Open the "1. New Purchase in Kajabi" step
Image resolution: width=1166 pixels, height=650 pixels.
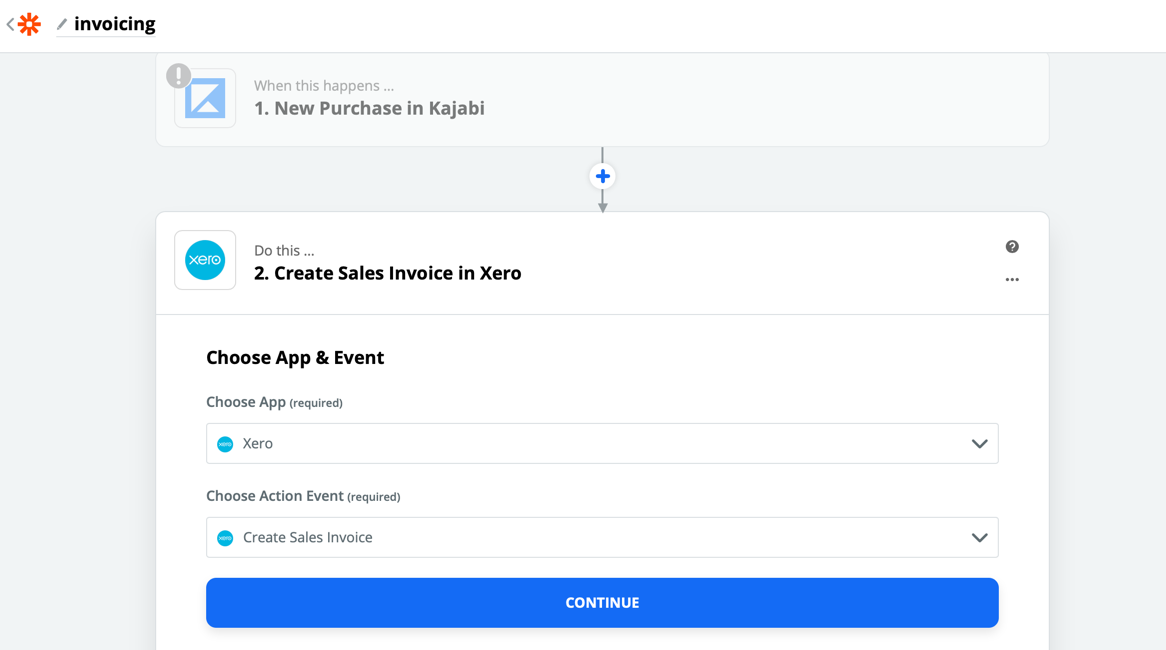(369, 108)
